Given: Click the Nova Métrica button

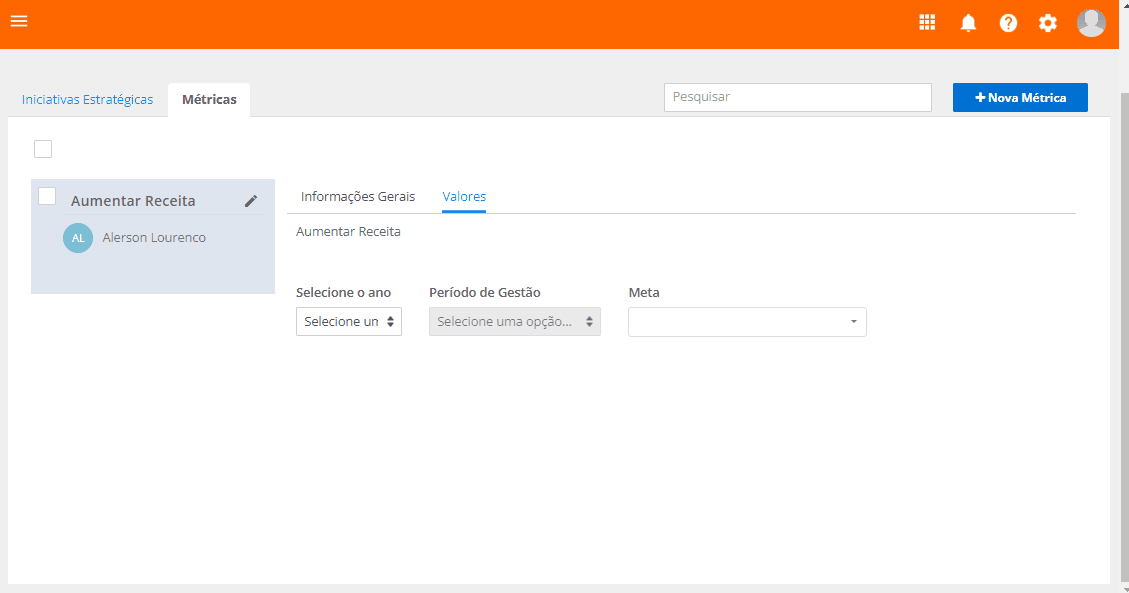Looking at the screenshot, I should [x=1020, y=98].
